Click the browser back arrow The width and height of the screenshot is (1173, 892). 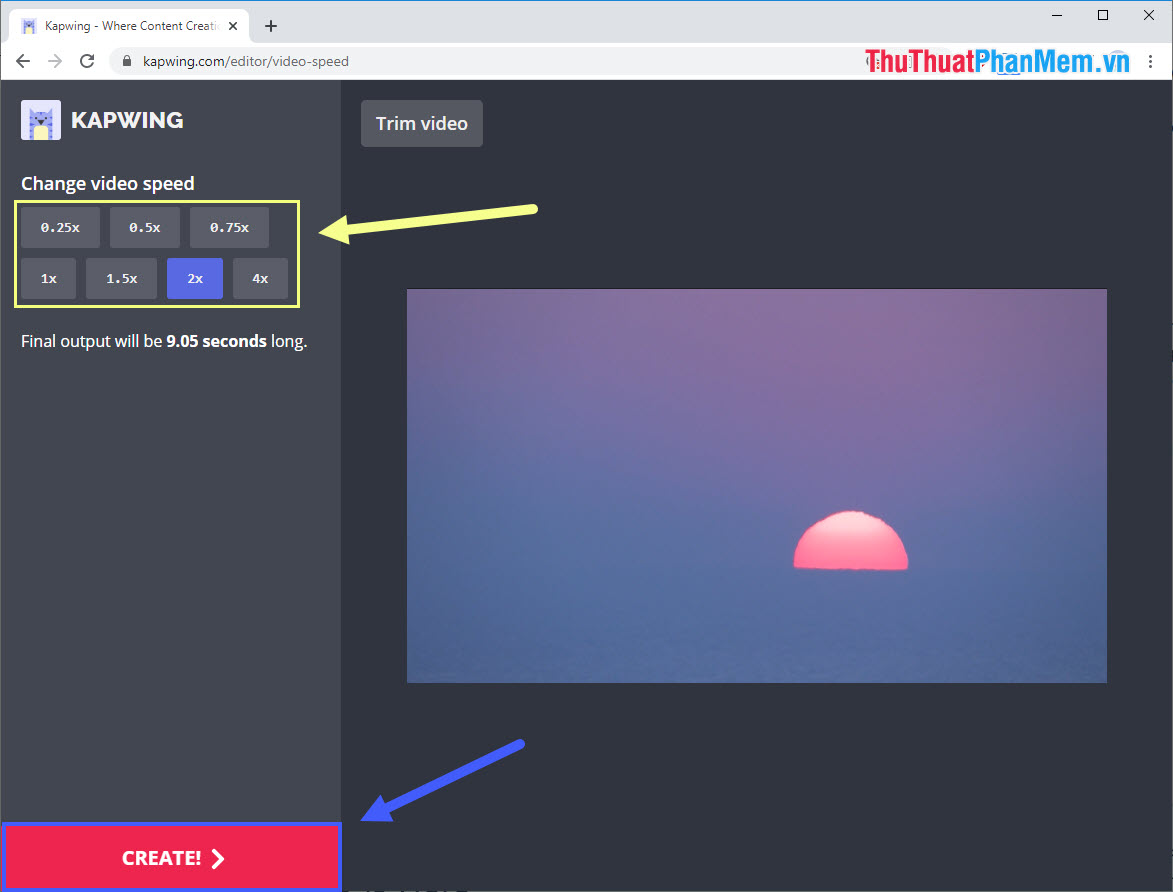[22, 60]
